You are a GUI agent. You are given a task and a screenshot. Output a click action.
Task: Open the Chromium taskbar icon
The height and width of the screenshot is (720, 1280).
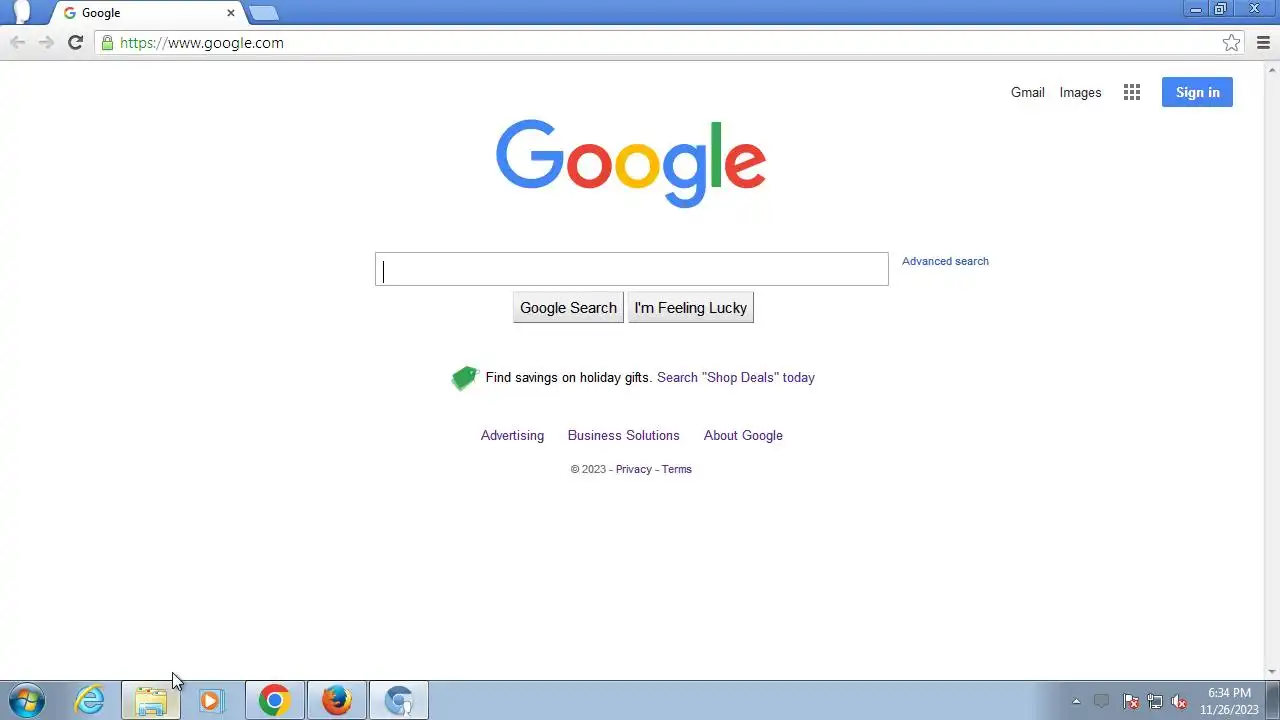[398, 701]
